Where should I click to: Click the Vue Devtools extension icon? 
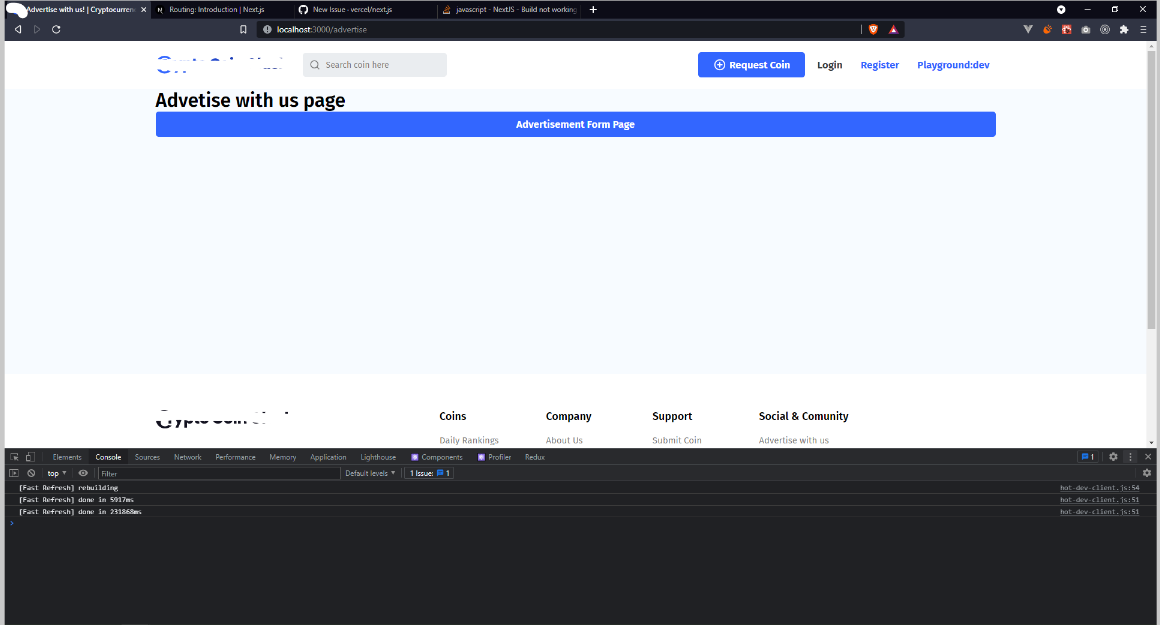coord(1028,29)
